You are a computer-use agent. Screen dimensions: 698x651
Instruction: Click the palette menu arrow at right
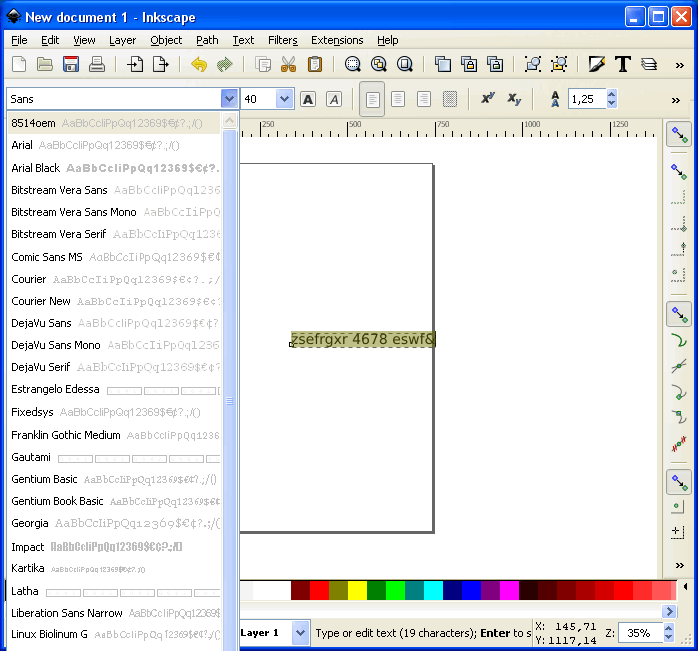685,586
